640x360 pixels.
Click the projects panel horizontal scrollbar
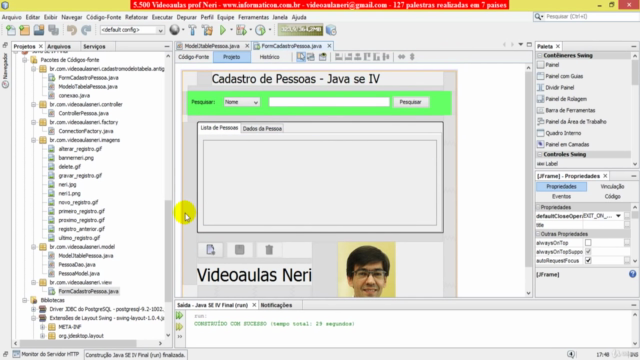click(78, 344)
